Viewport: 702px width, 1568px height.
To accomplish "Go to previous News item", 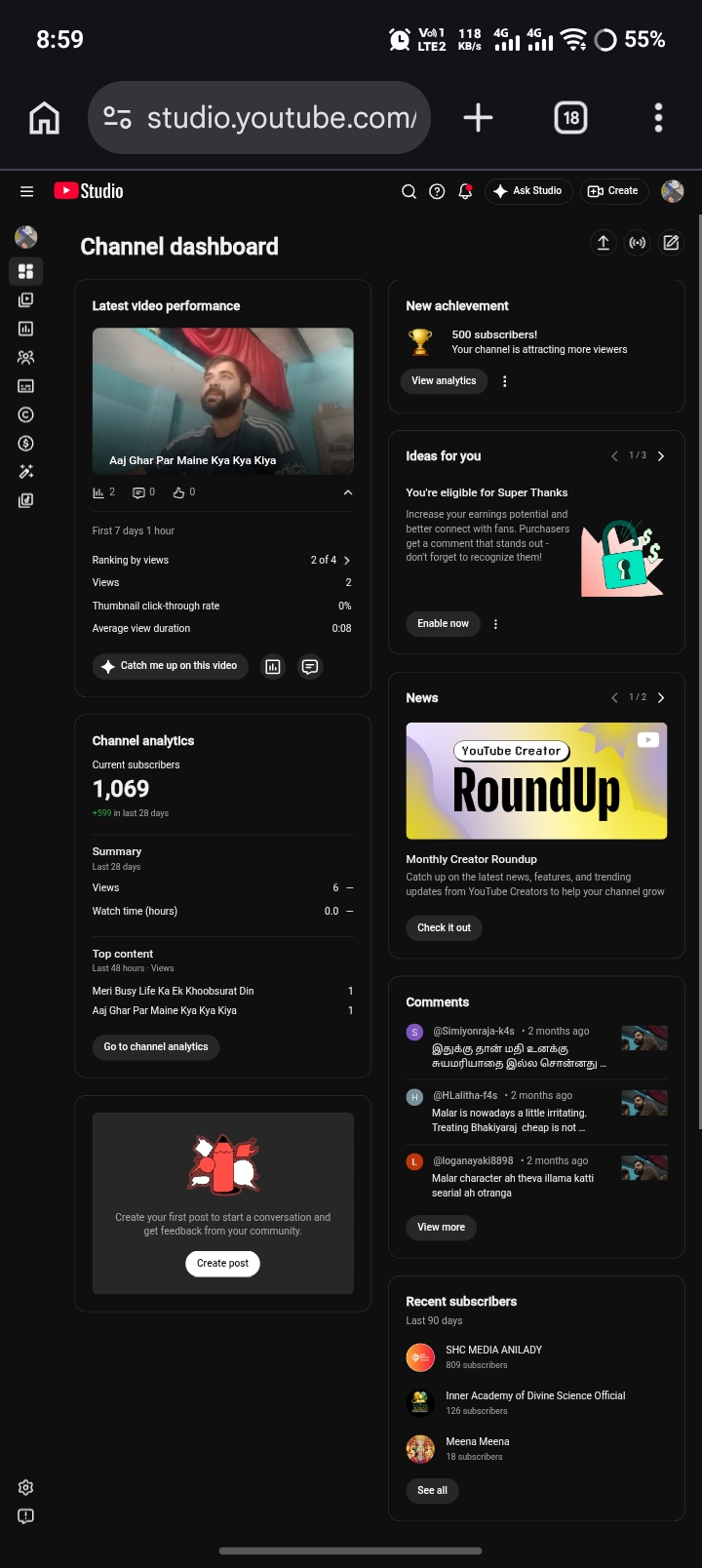I will tap(614, 698).
